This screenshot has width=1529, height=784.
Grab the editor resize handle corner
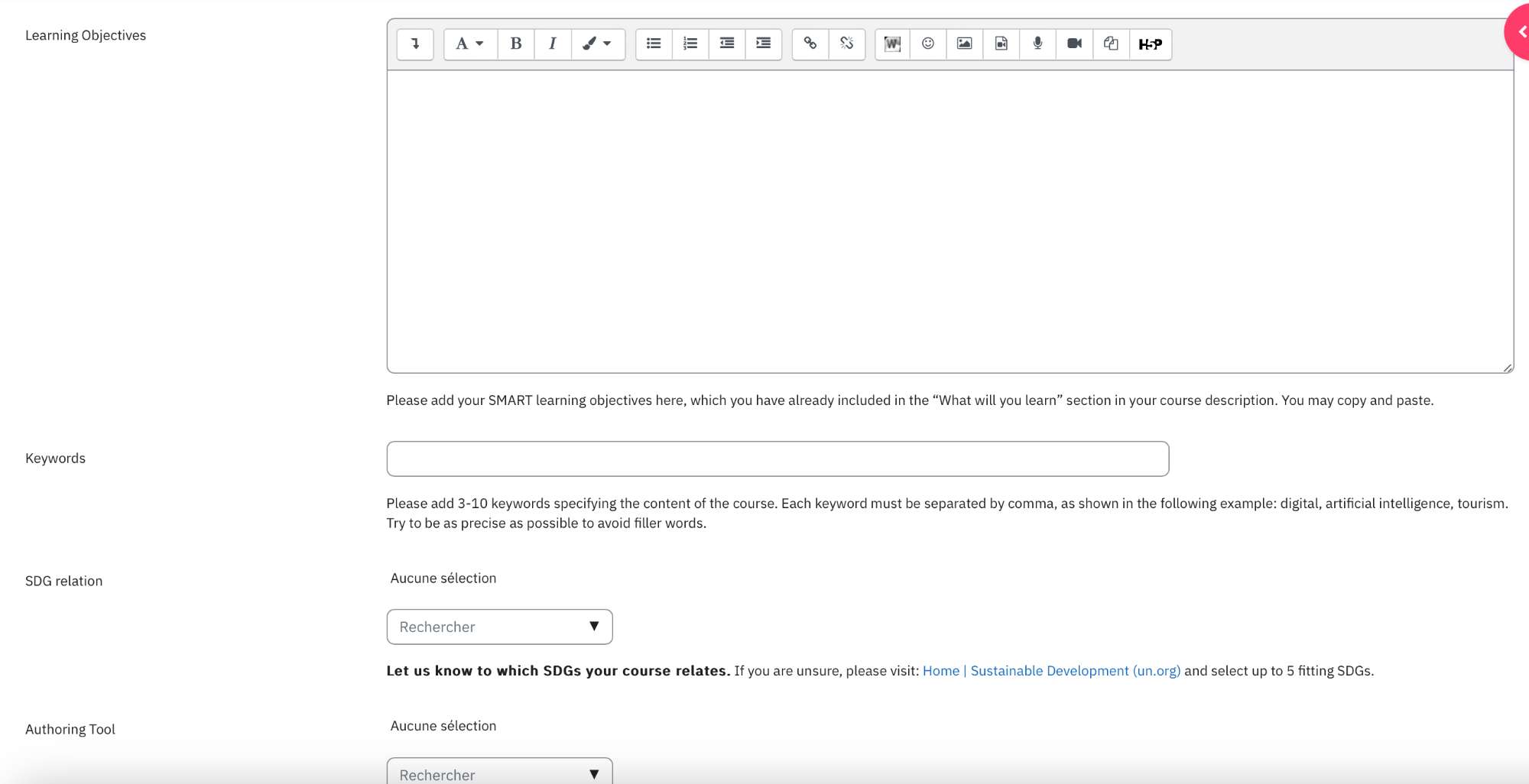[1508, 368]
